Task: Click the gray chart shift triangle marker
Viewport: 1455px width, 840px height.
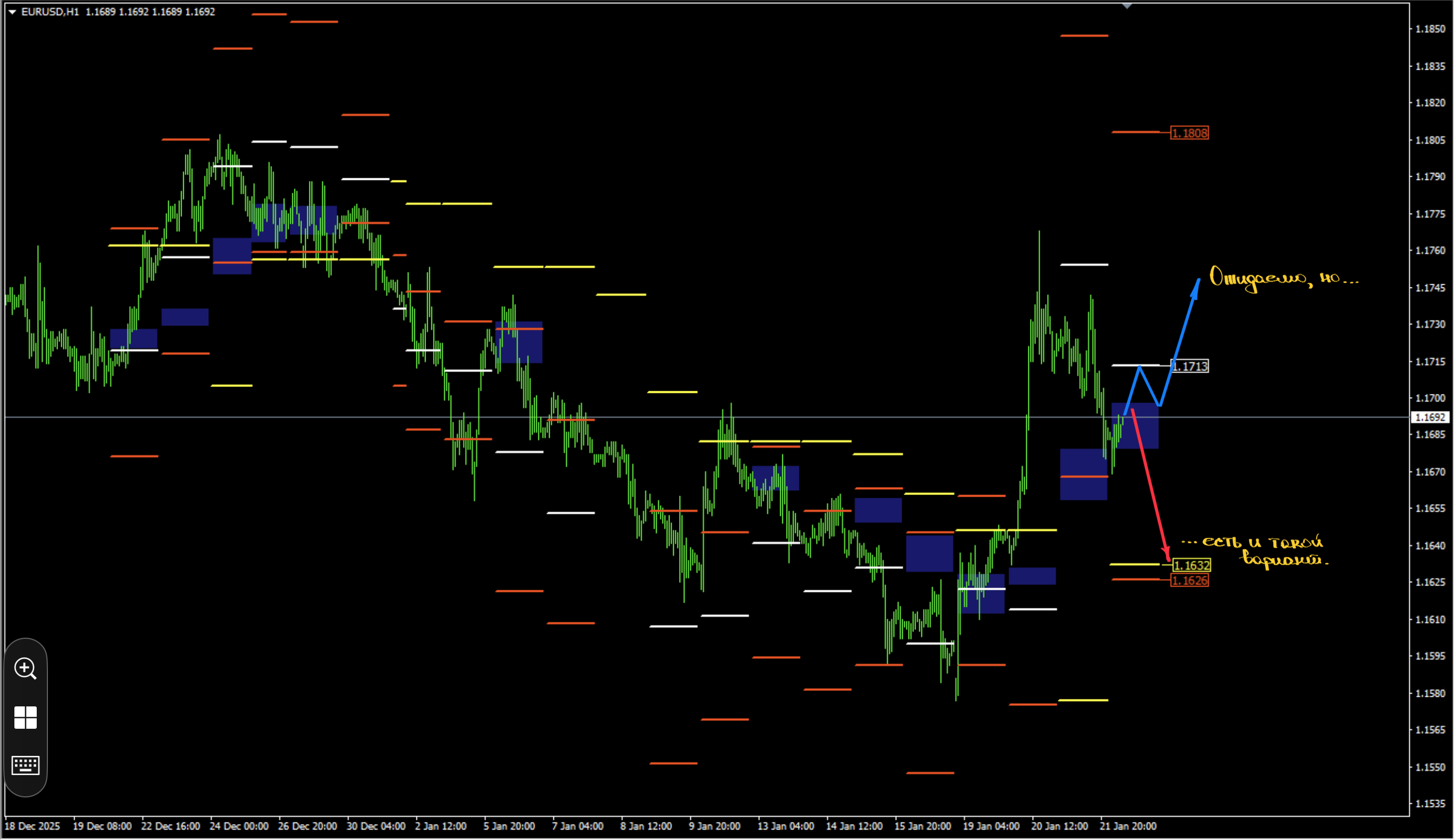Action: 1127,6
